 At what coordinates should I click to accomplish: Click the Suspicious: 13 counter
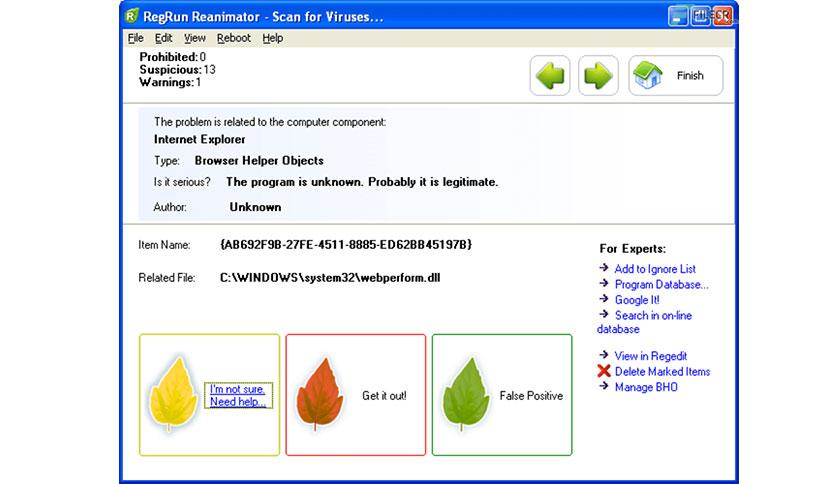pyautogui.click(x=178, y=69)
